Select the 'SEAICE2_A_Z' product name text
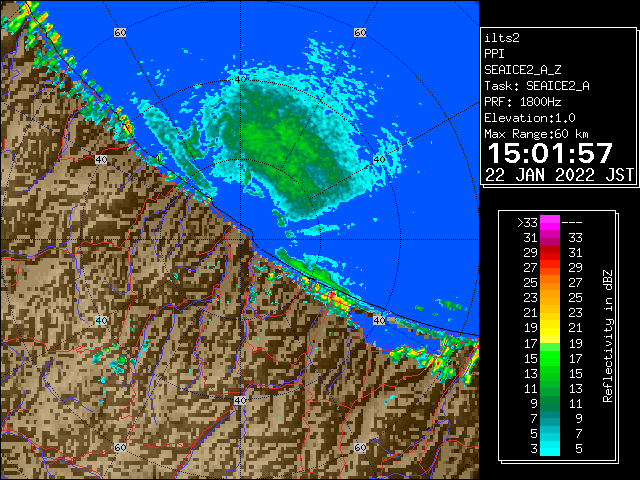Viewport: 640px width, 480px height. 523,70
